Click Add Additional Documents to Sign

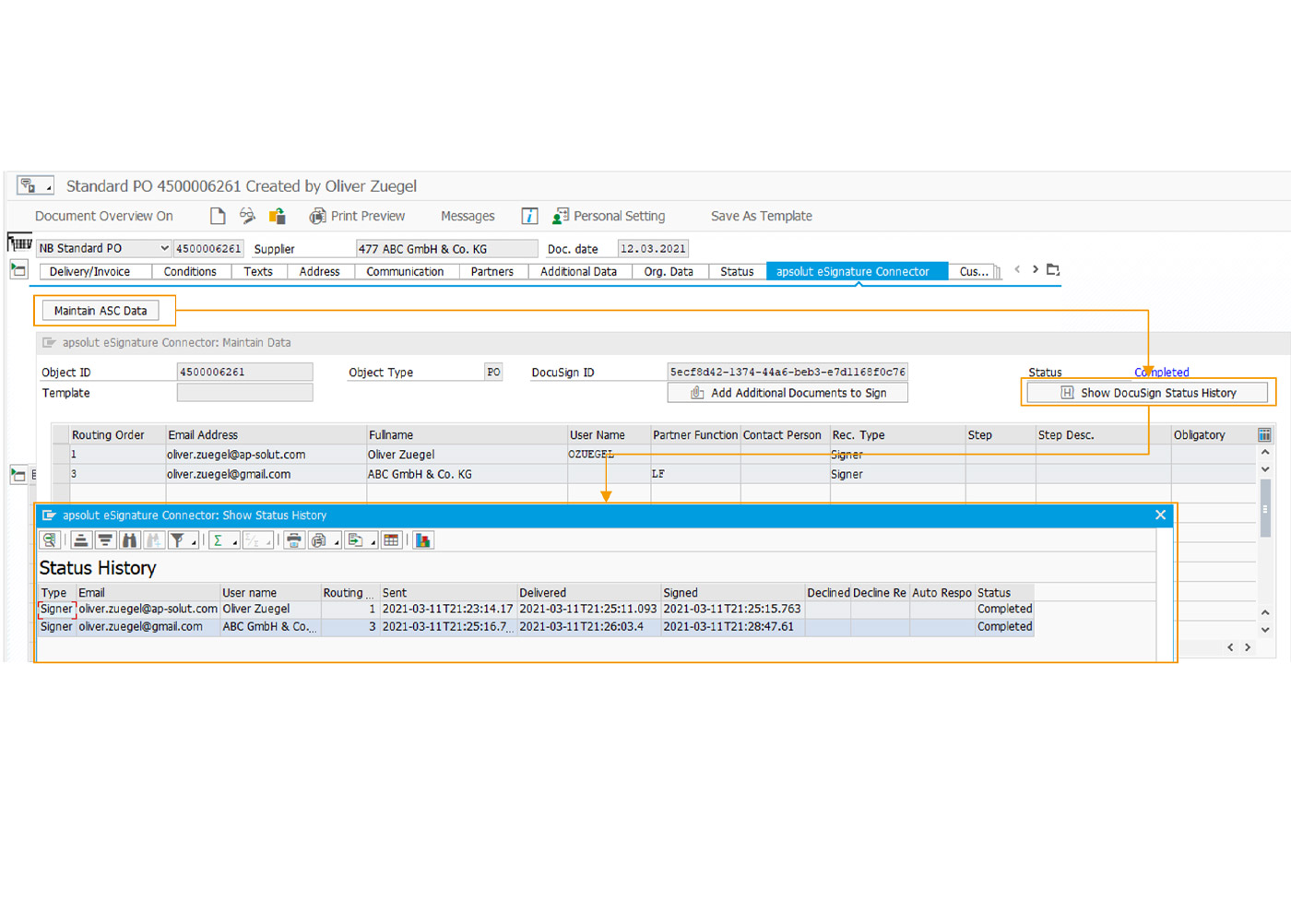tap(787, 392)
